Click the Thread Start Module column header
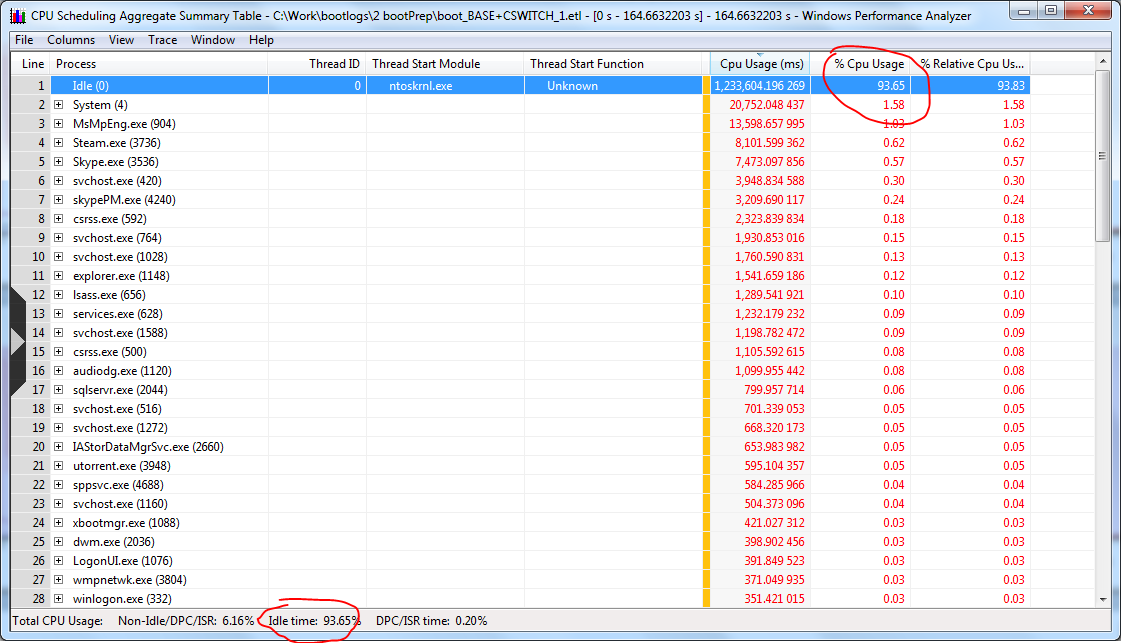 [426, 64]
